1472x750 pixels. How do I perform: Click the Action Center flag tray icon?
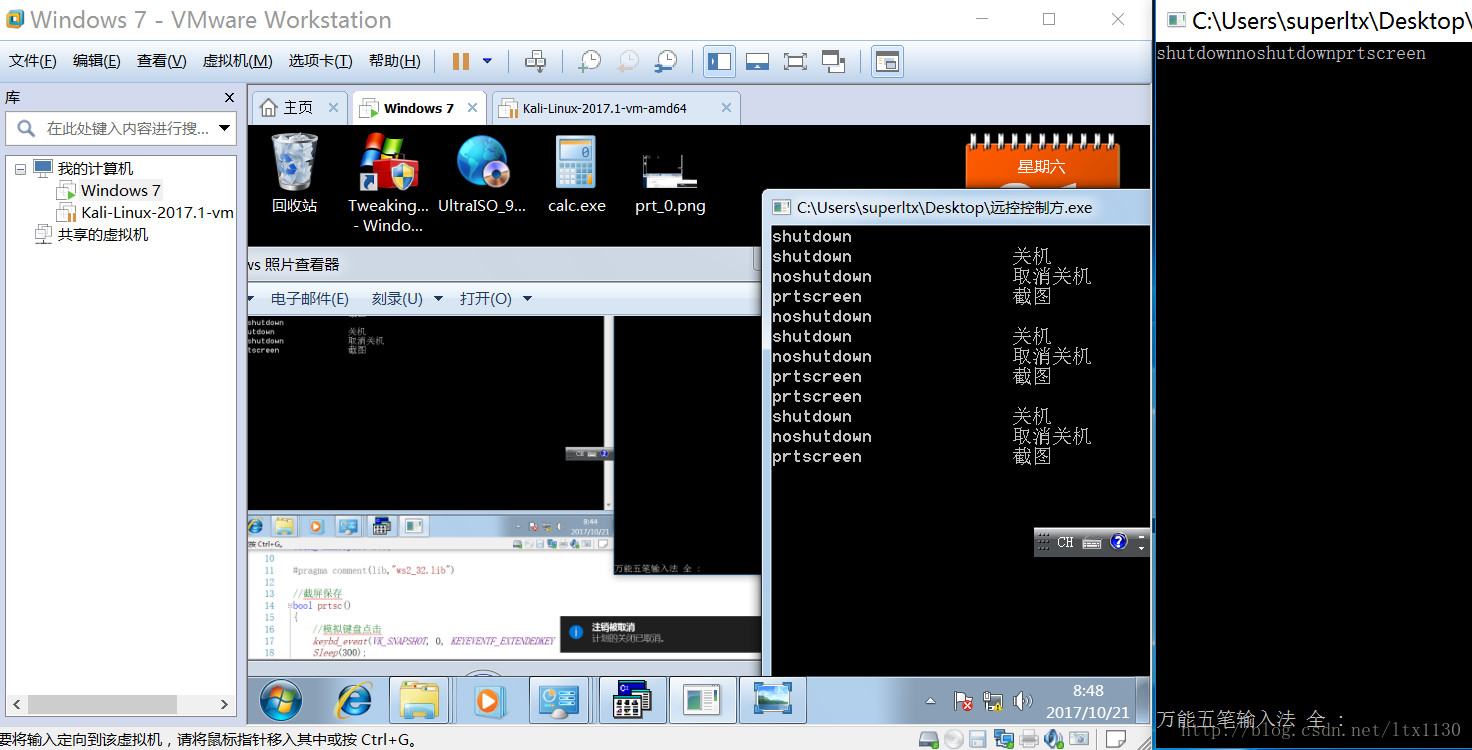(963, 701)
